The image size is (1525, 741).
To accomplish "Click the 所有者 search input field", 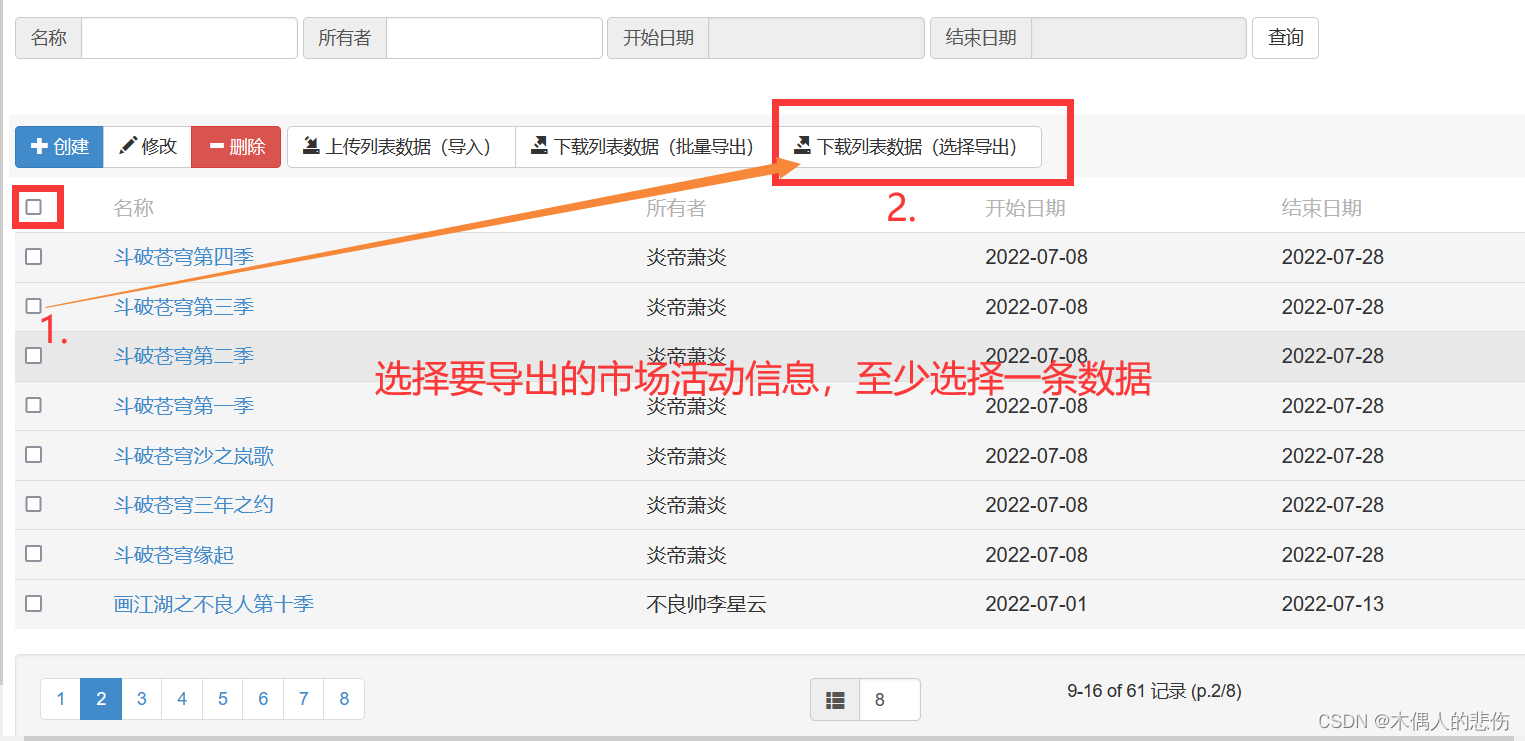I will (x=494, y=38).
